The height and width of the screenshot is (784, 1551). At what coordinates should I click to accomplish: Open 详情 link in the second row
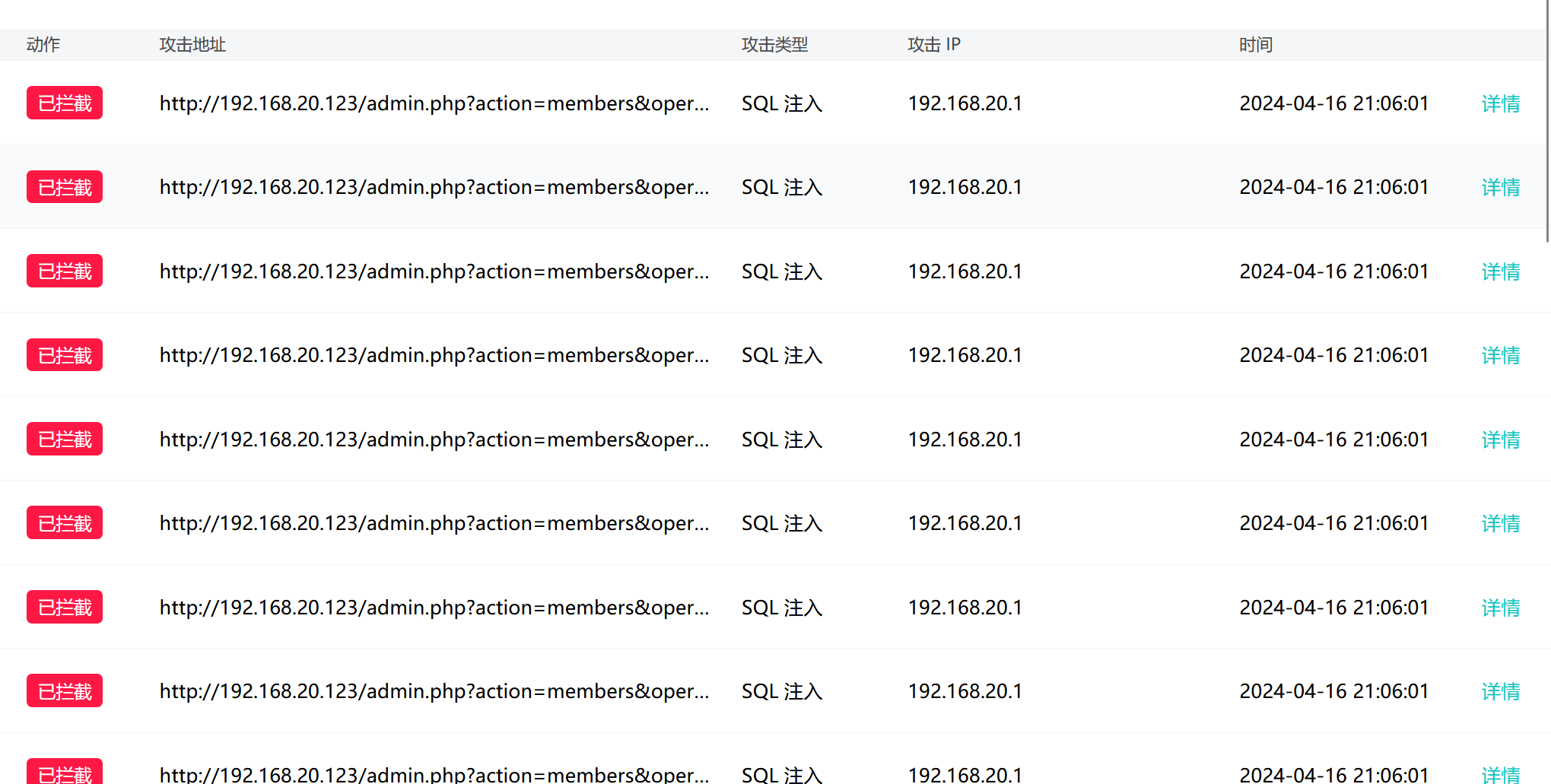tap(1500, 187)
